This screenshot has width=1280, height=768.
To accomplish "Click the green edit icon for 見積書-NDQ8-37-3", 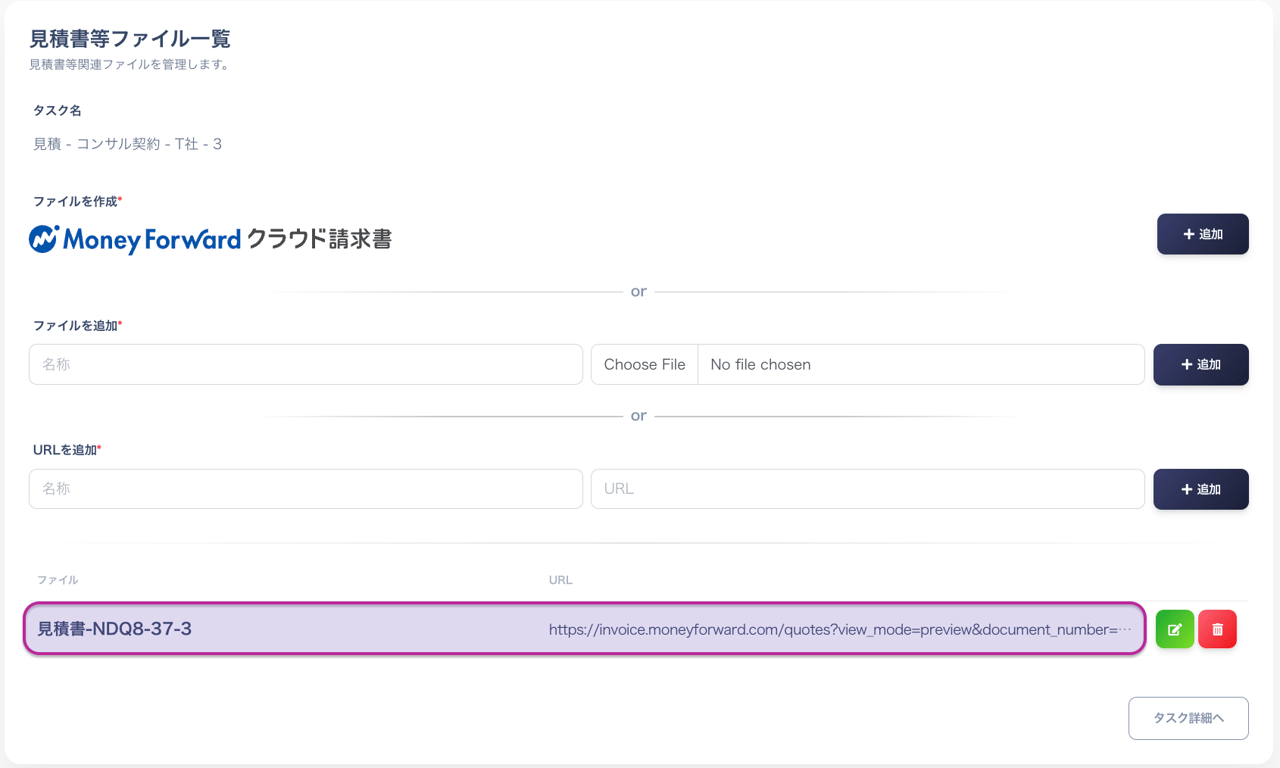I will click(x=1175, y=629).
